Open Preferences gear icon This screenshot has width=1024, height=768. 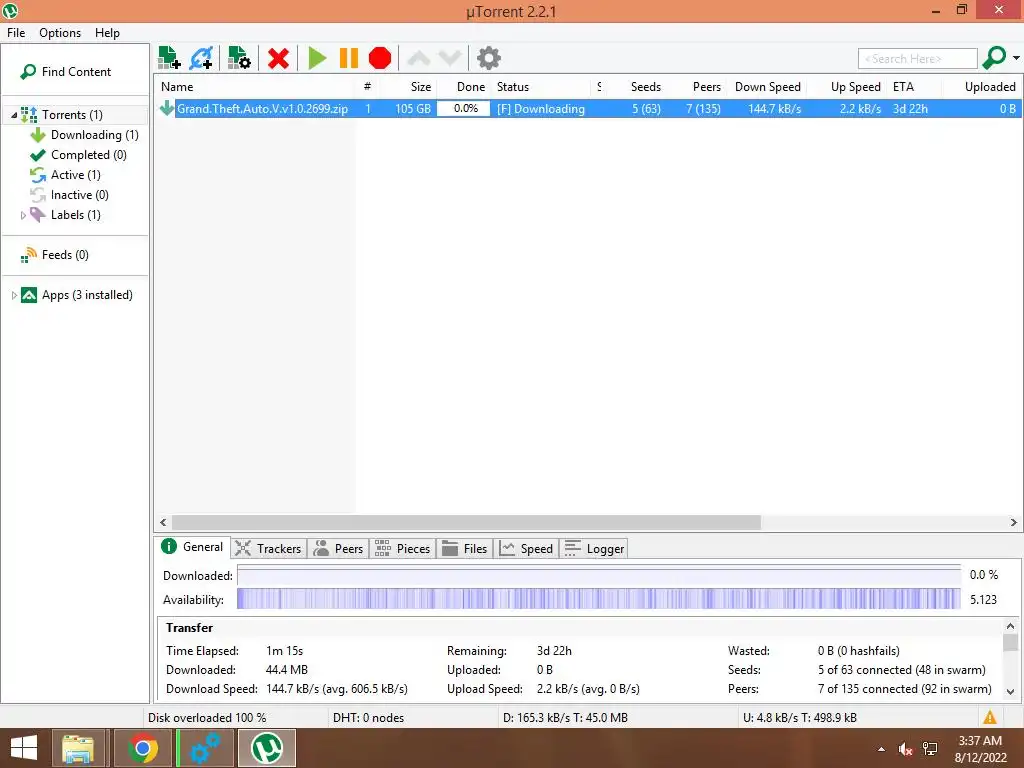(x=488, y=58)
